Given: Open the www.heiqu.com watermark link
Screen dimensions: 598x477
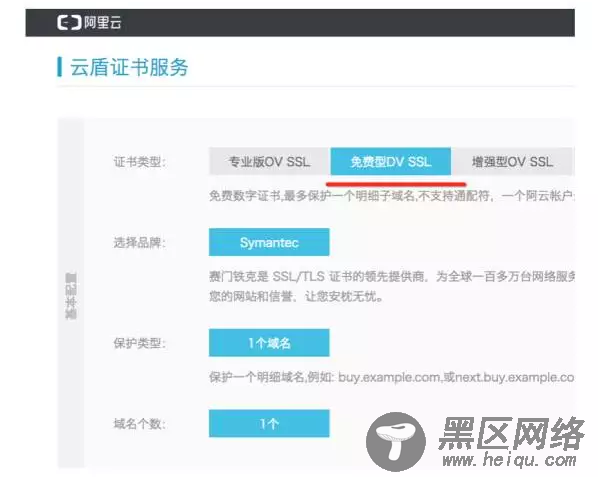Looking at the screenshot, I should pos(509,460).
